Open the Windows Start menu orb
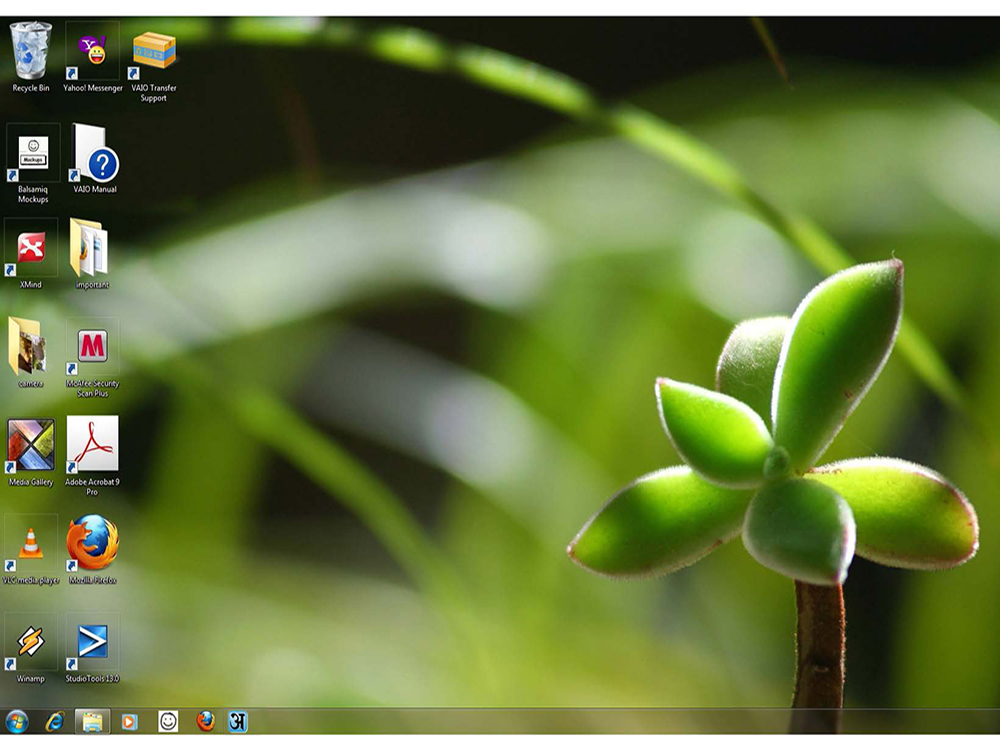The height and width of the screenshot is (750, 1000). 17,722
